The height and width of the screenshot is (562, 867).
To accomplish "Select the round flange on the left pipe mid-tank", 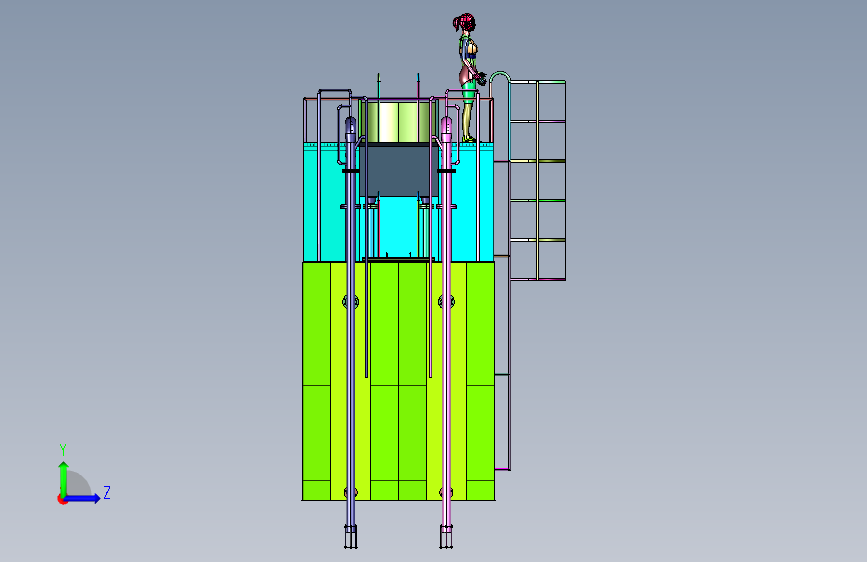I will tap(351, 302).
